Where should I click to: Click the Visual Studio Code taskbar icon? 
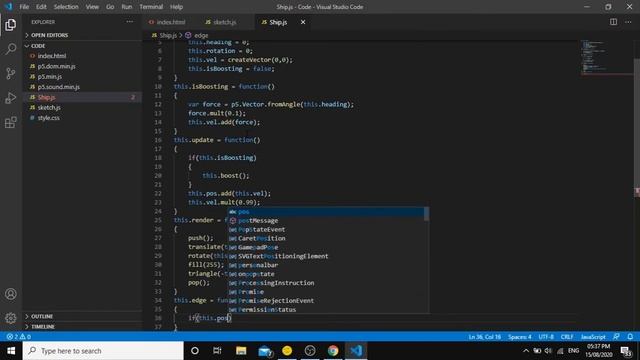(356, 351)
